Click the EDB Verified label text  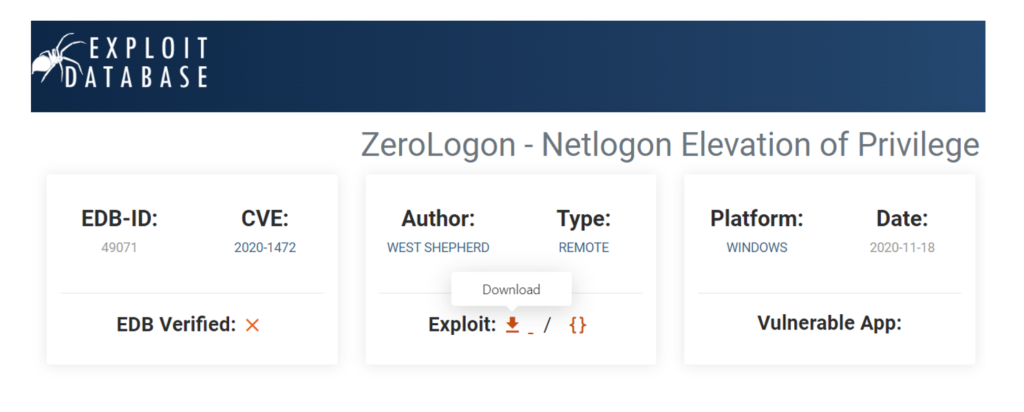(176, 324)
